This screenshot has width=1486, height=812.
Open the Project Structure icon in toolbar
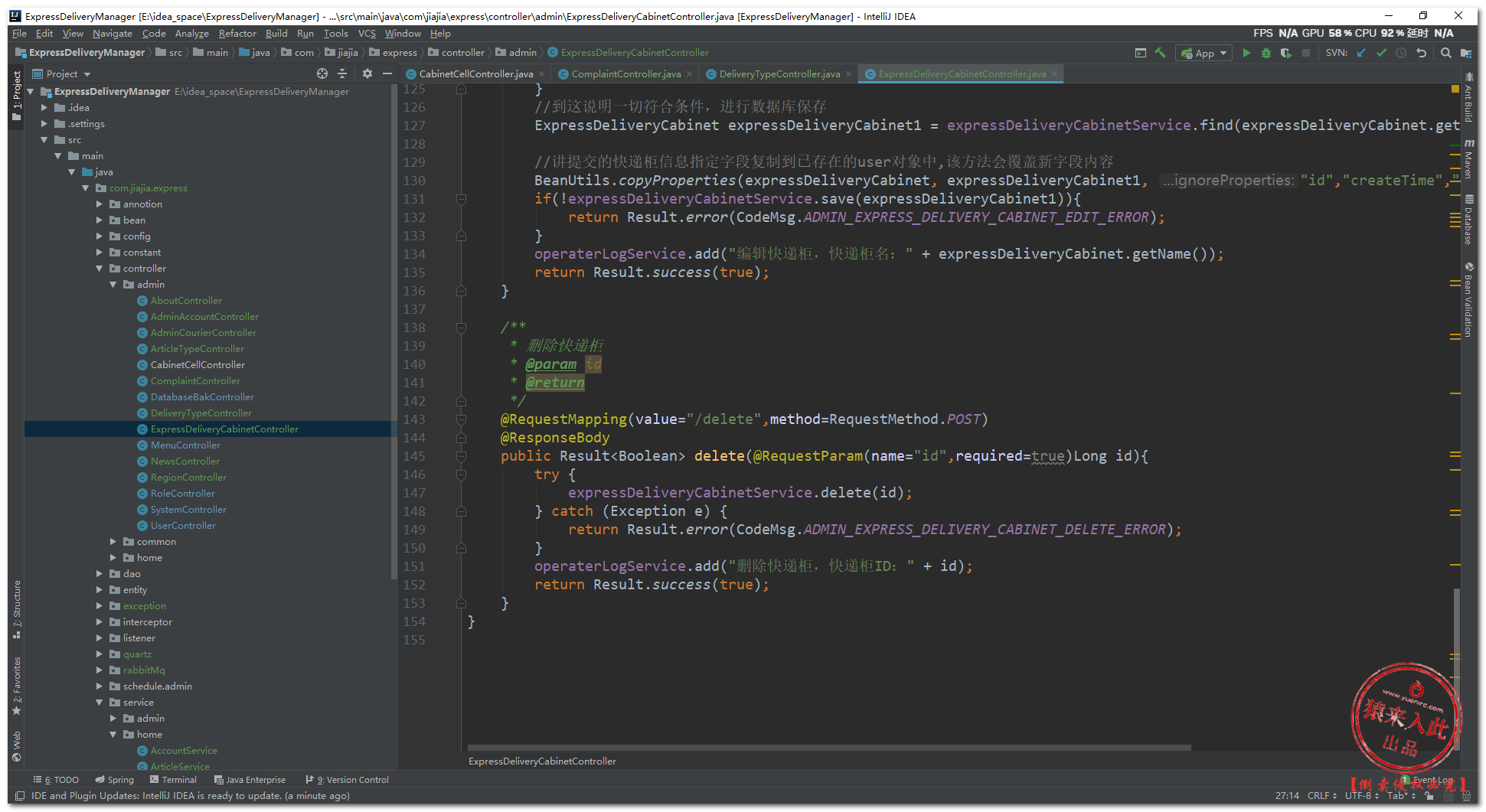[x=1466, y=53]
